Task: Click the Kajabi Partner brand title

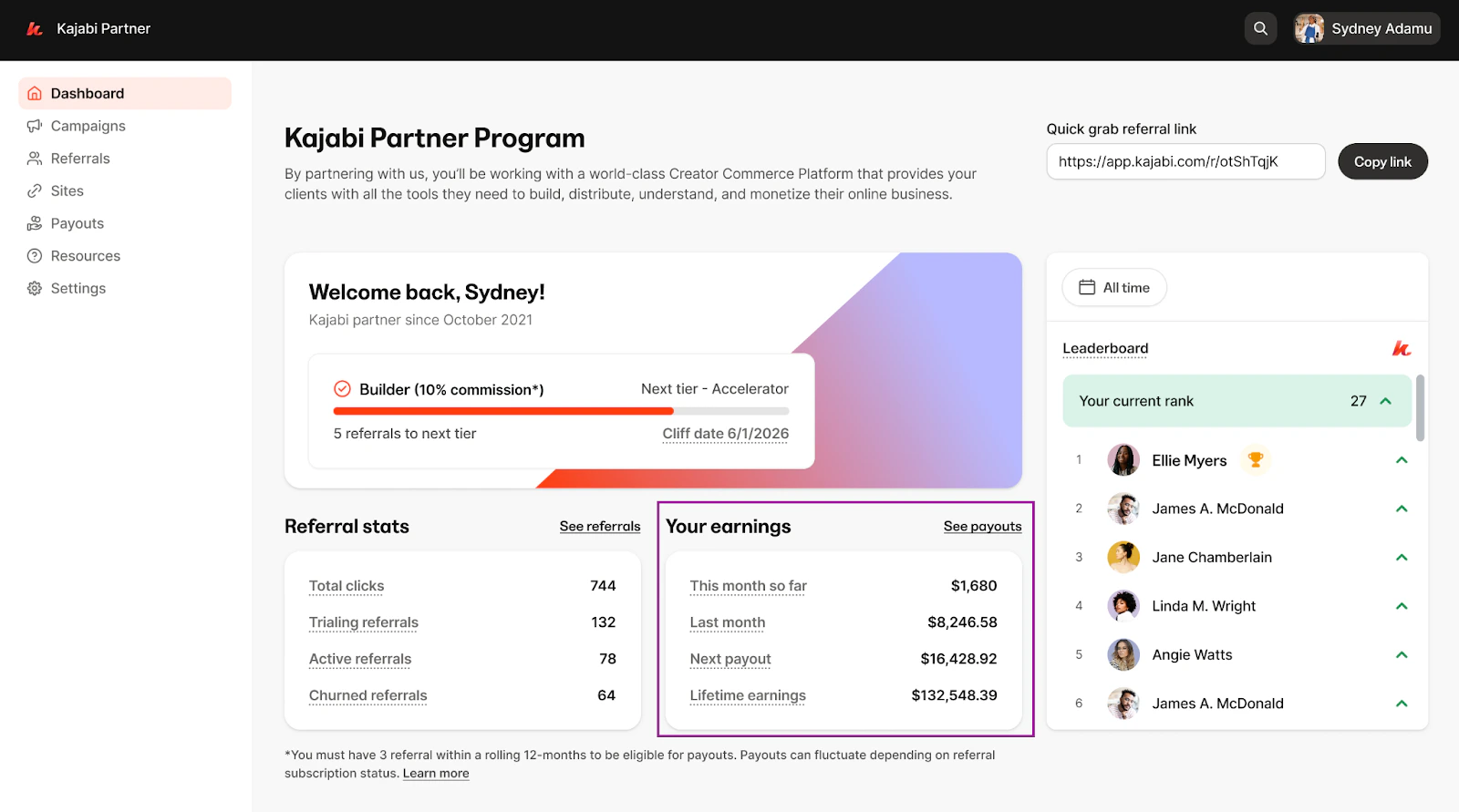Action: click(x=104, y=28)
